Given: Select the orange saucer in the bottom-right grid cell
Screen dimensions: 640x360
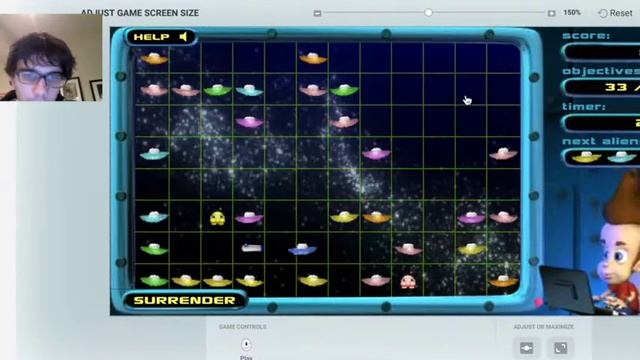Looking at the screenshot, I should (503, 281).
